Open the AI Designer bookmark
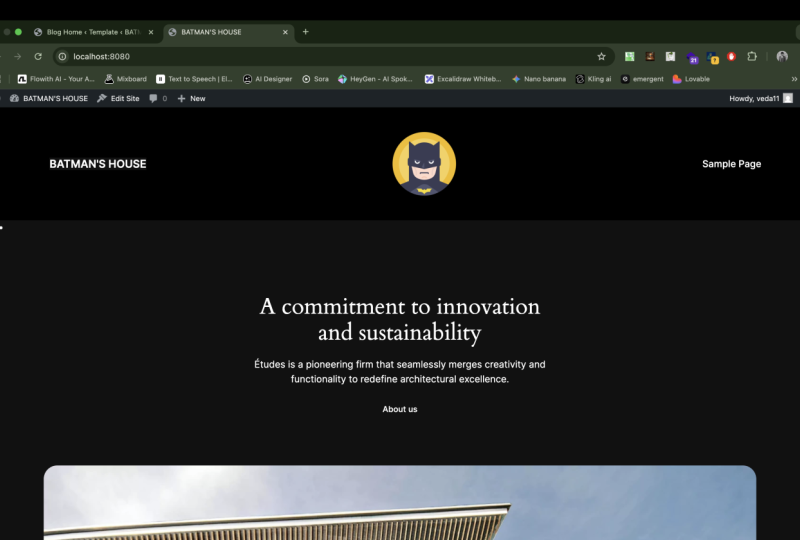 point(268,79)
